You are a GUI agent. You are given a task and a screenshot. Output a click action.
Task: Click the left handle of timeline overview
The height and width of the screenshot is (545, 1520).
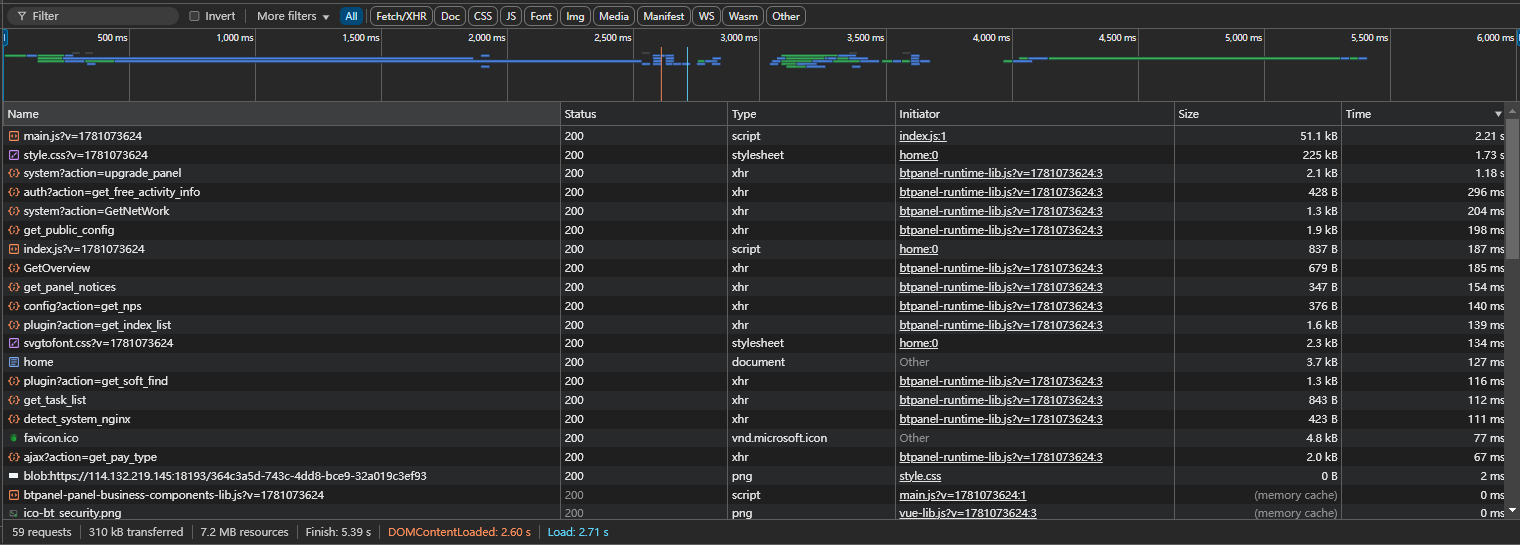point(5,37)
